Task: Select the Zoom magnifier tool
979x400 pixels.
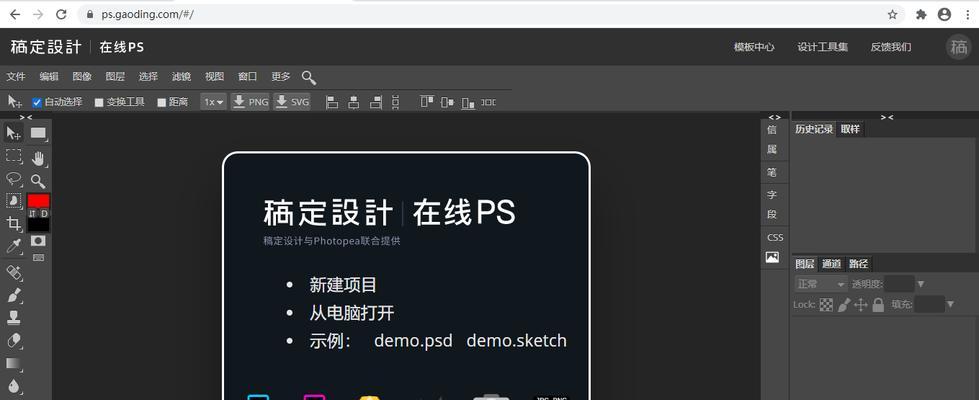Action: [38, 182]
